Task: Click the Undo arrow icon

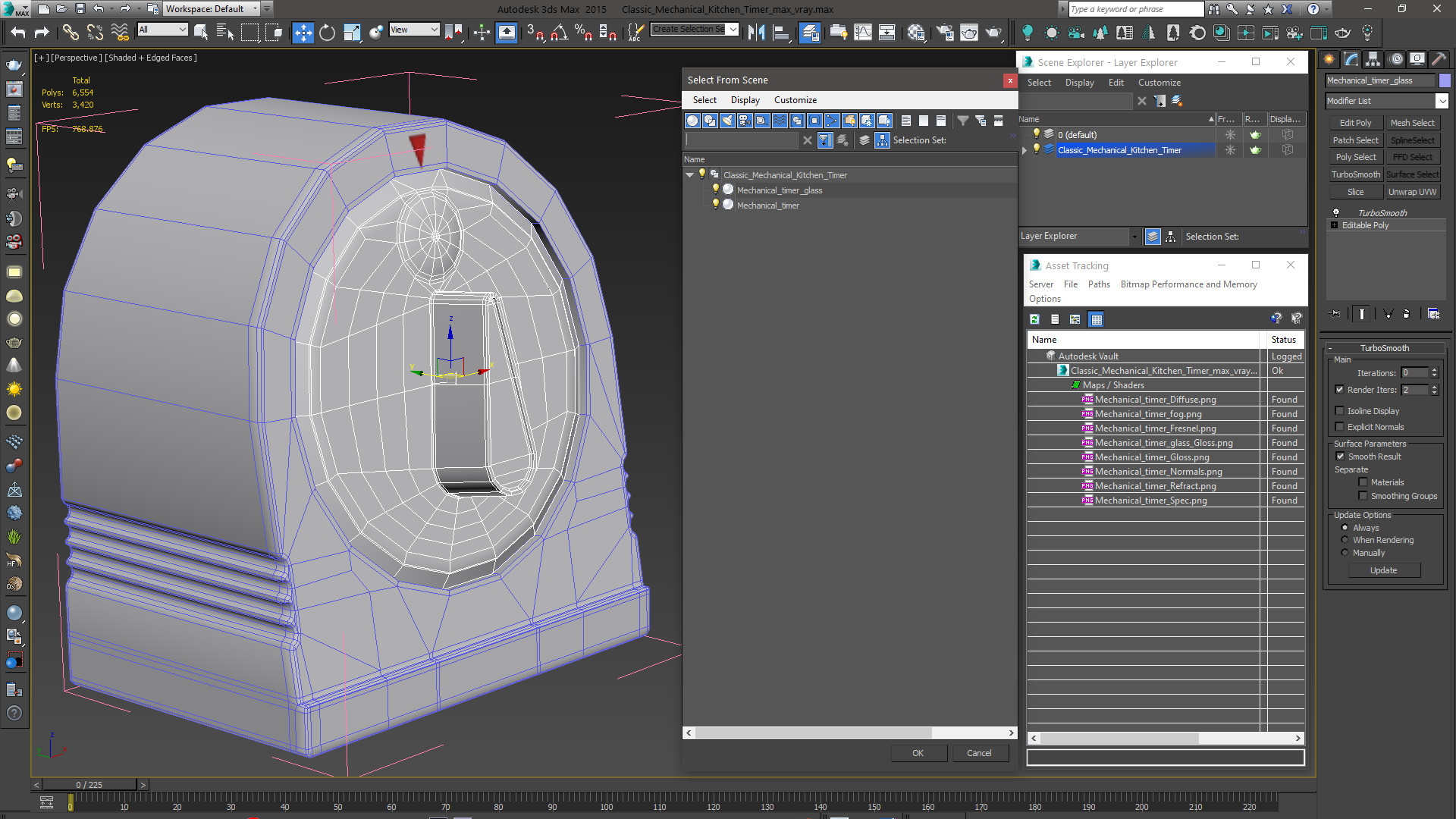Action: point(18,33)
